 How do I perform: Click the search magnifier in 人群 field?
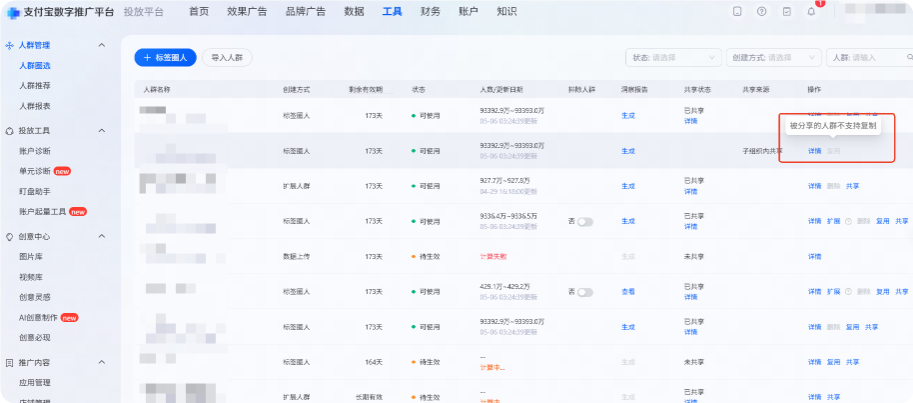click(910, 58)
